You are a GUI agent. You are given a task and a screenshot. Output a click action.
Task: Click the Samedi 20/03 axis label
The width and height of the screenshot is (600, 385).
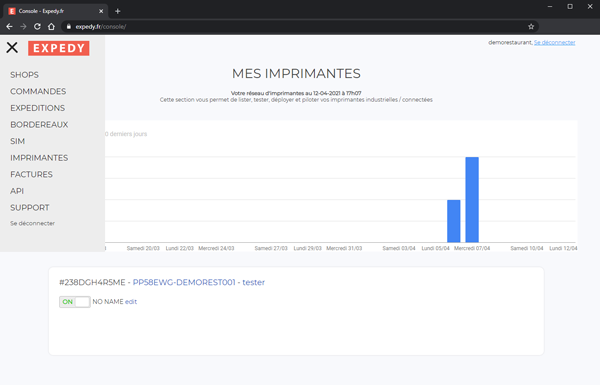click(143, 248)
